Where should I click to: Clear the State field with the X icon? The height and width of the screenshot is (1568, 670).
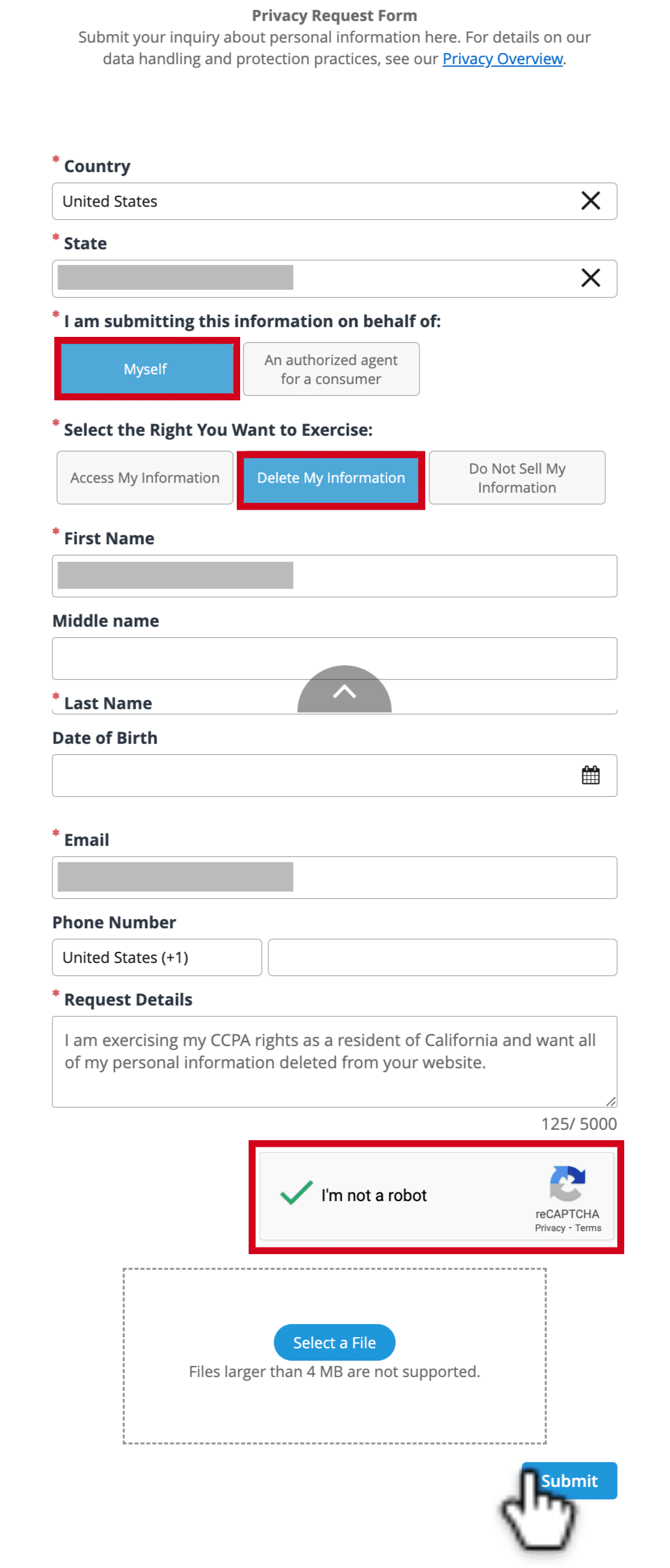point(590,278)
